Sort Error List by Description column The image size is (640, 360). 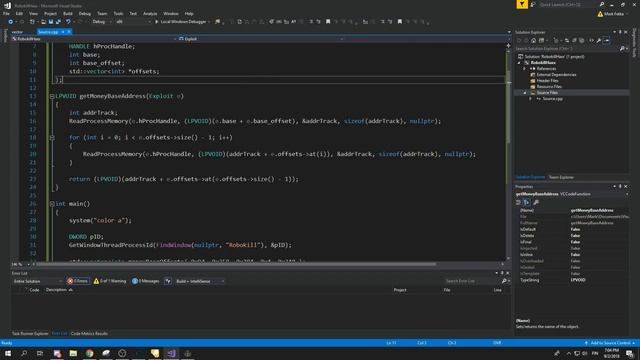pyautogui.click(x=56, y=290)
